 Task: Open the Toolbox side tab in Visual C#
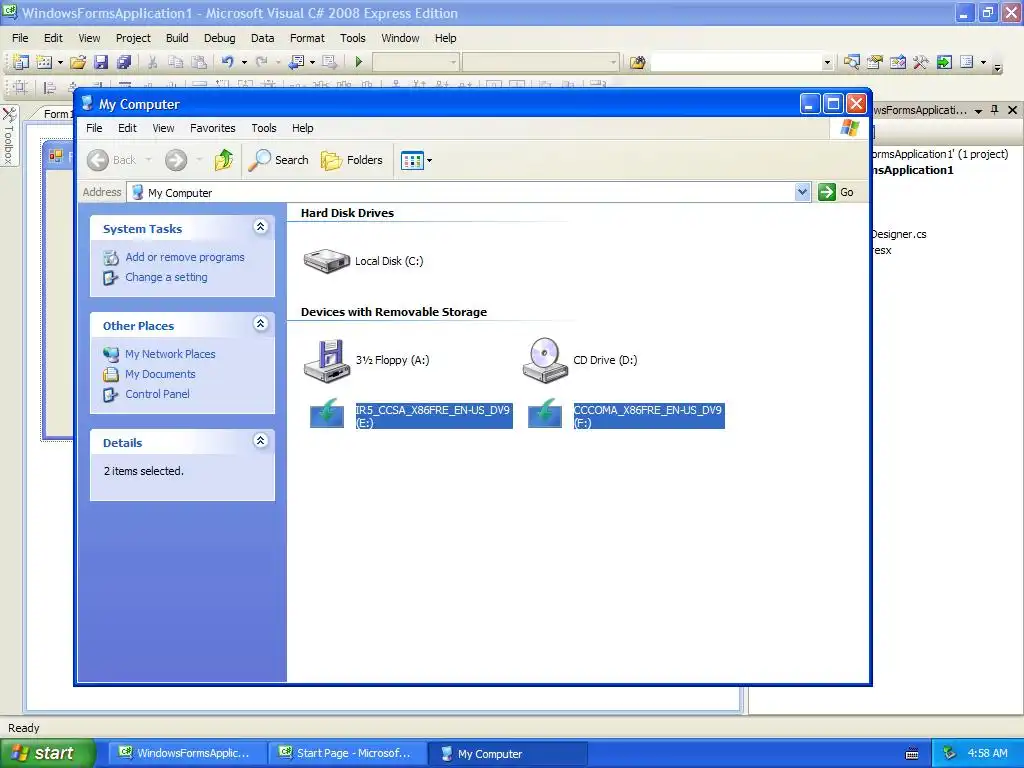coord(8,135)
